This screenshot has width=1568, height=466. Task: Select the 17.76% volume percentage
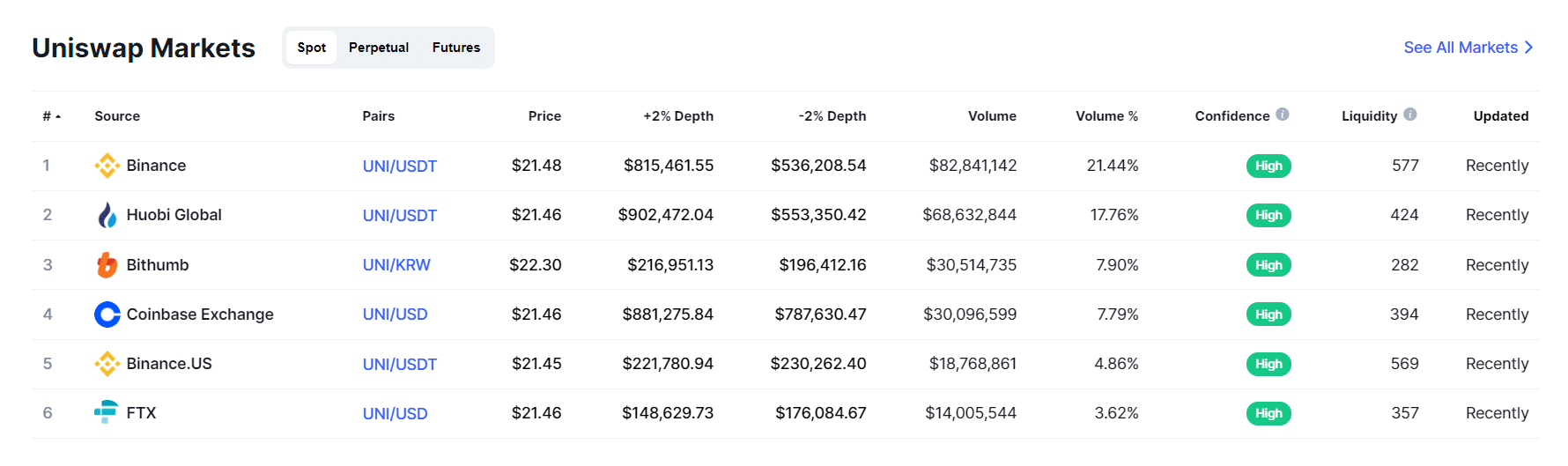1114,215
